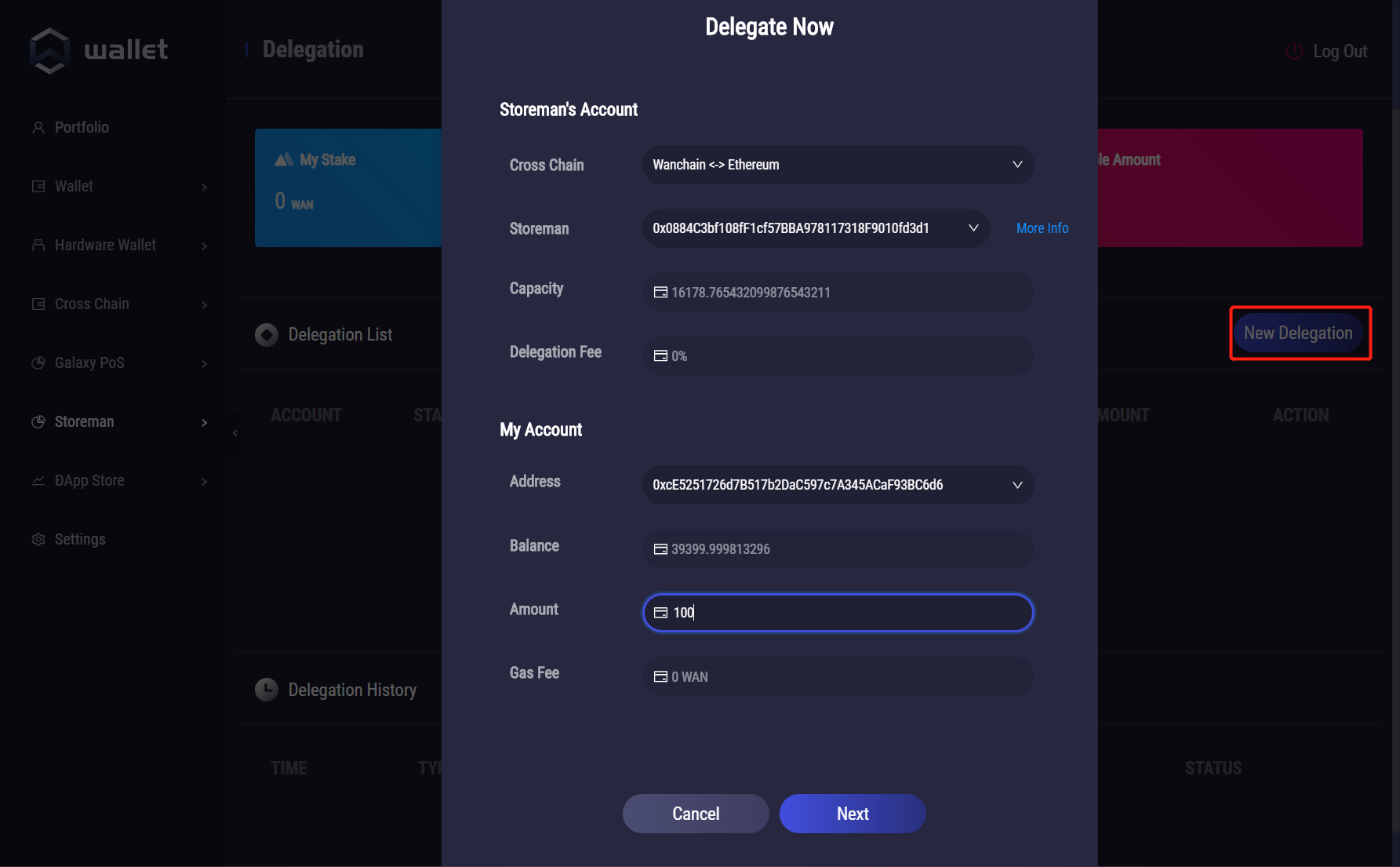
Task: Click the Capacity value field
Action: coord(838,292)
